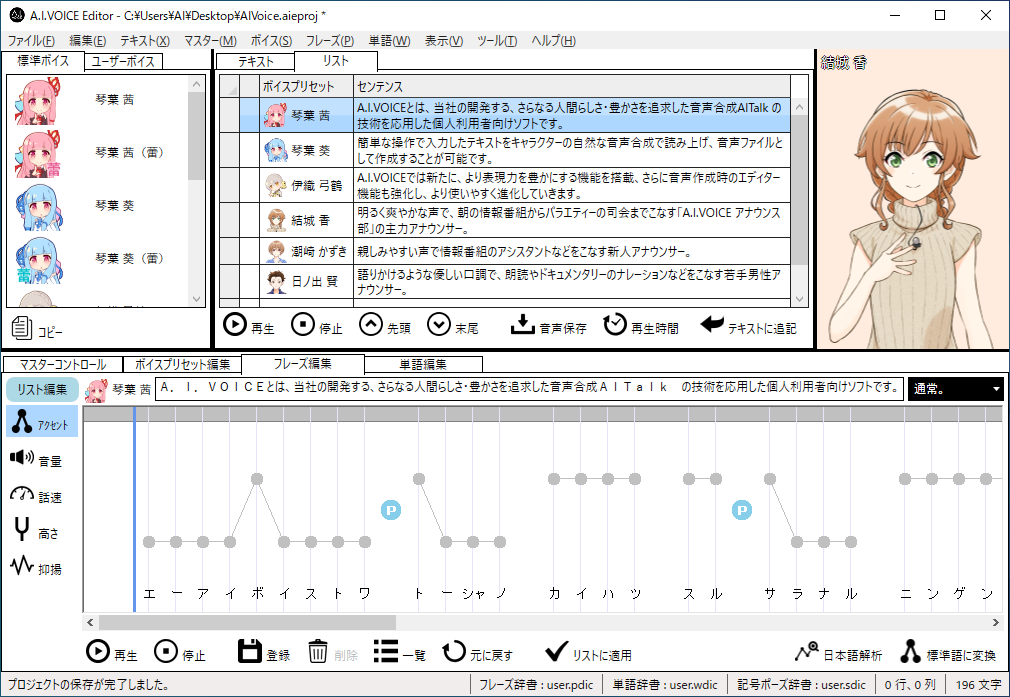Open the ツール(T) menu
Image resolution: width=1010 pixels, height=697 pixels.
pos(497,41)
